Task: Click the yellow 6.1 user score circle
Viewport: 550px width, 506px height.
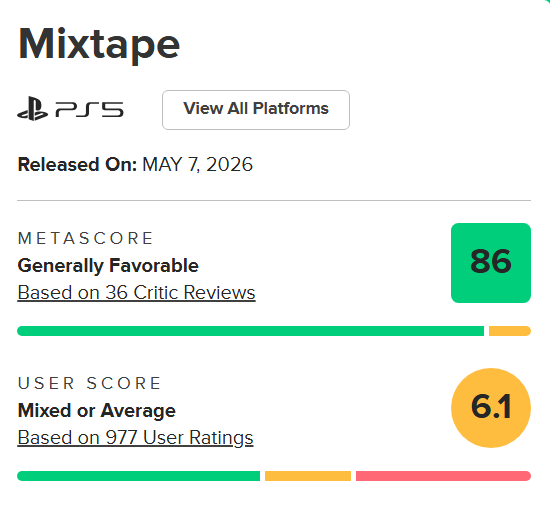Action: [x=491, y=408]
